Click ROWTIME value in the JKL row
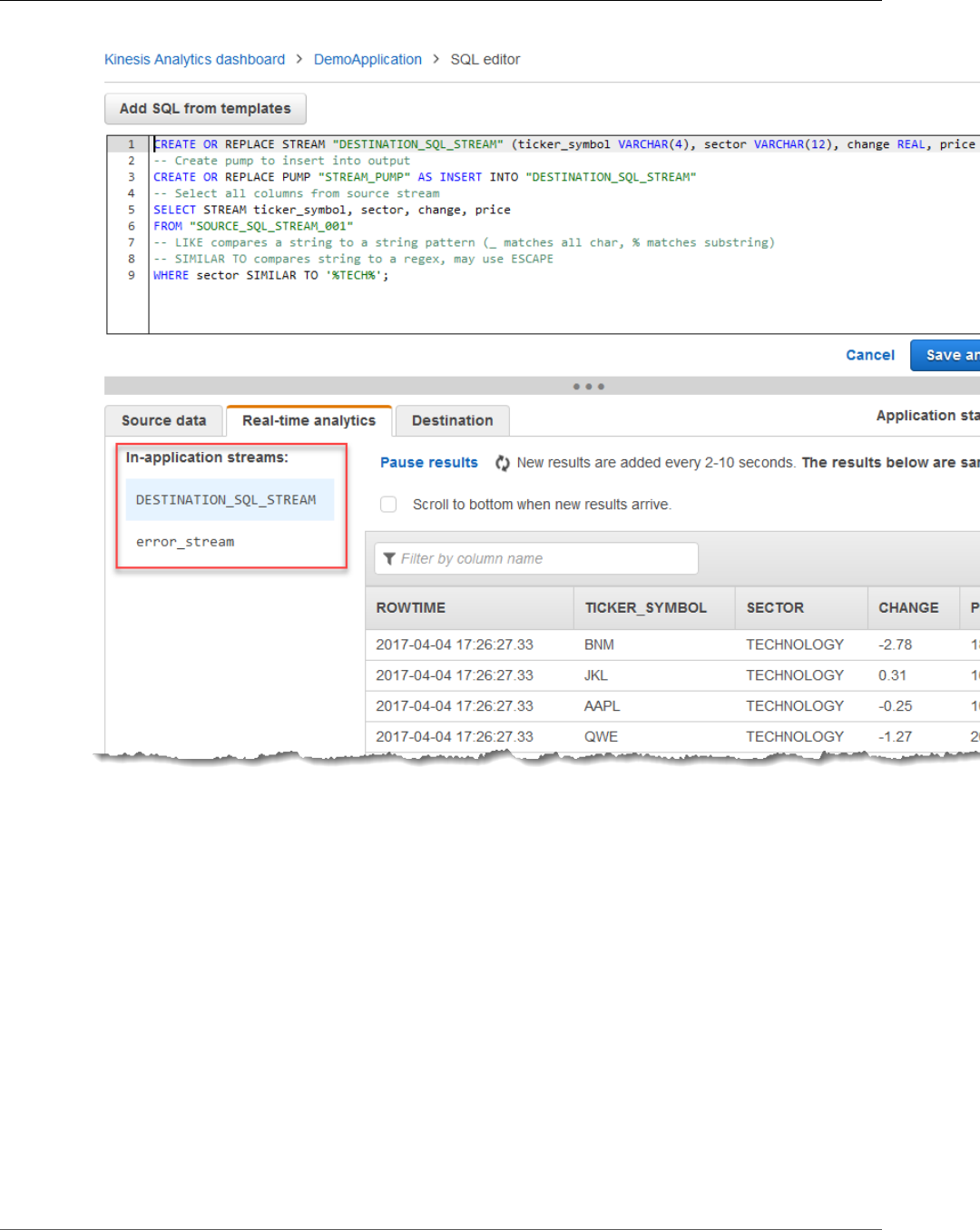980x1230 pixels. pos(455,675)
